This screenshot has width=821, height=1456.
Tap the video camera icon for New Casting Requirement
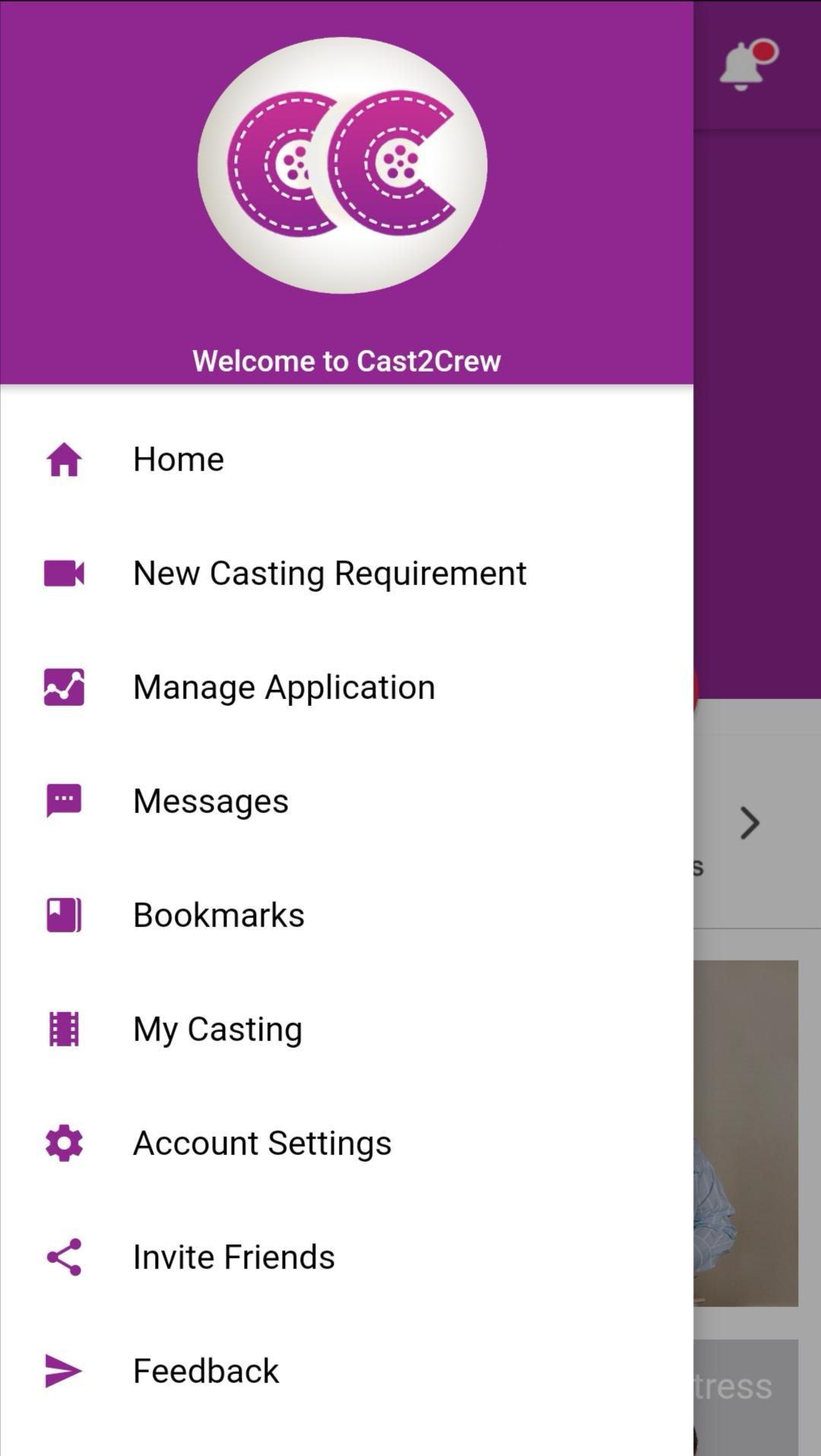(64, 574)
